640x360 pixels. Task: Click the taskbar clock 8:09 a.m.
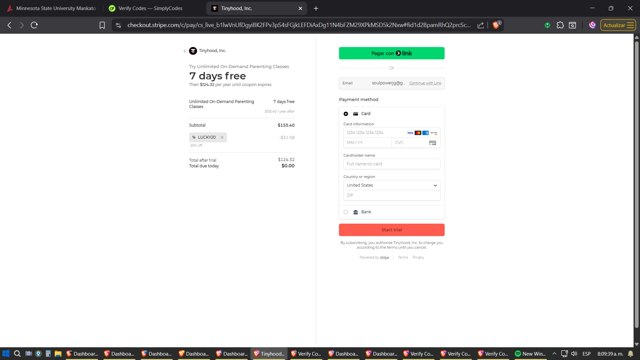pyautogui.click(x=610, y=354)
